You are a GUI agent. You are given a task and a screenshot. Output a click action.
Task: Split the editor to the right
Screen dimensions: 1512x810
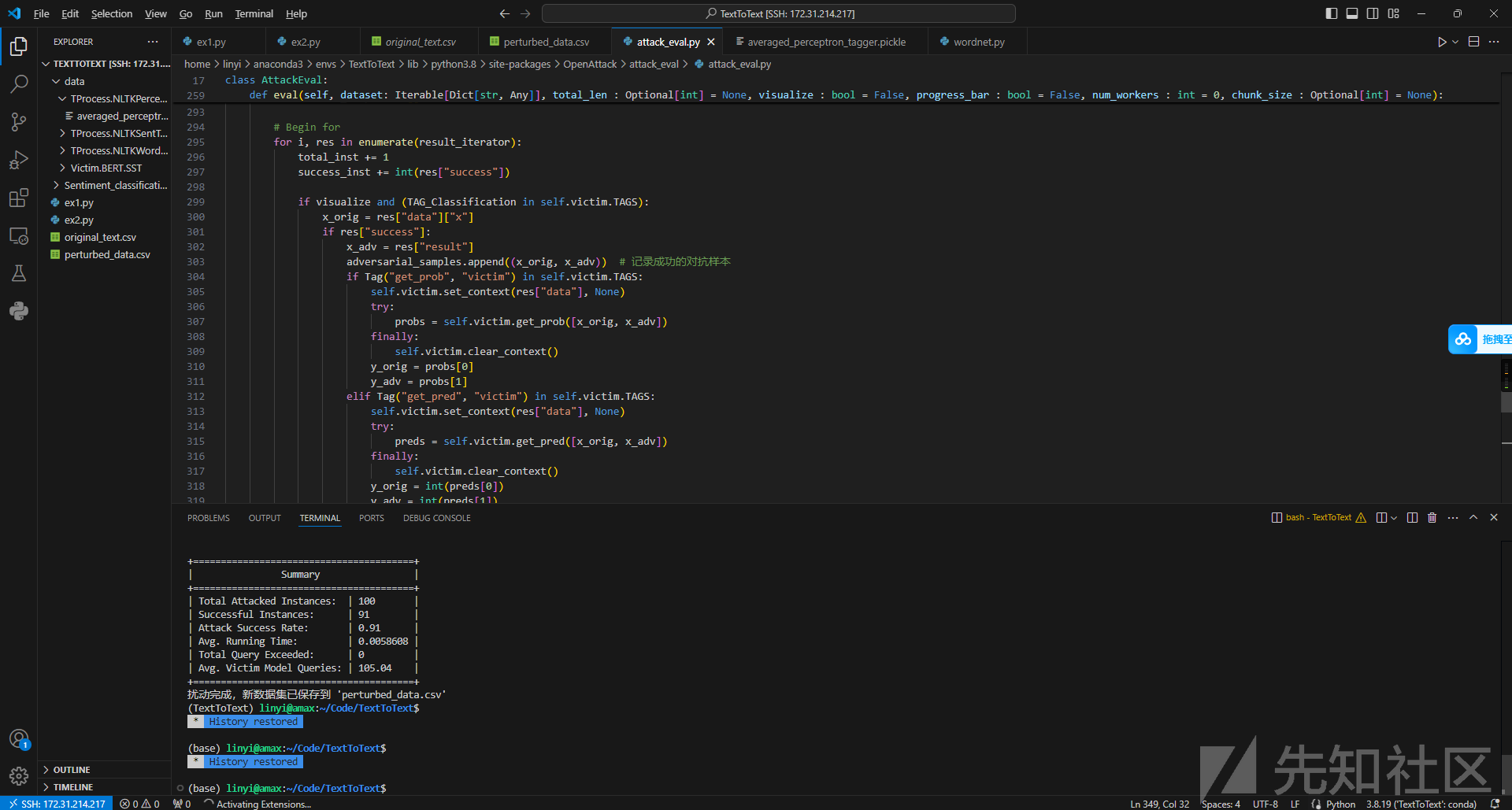click(x=1473, y=42)
